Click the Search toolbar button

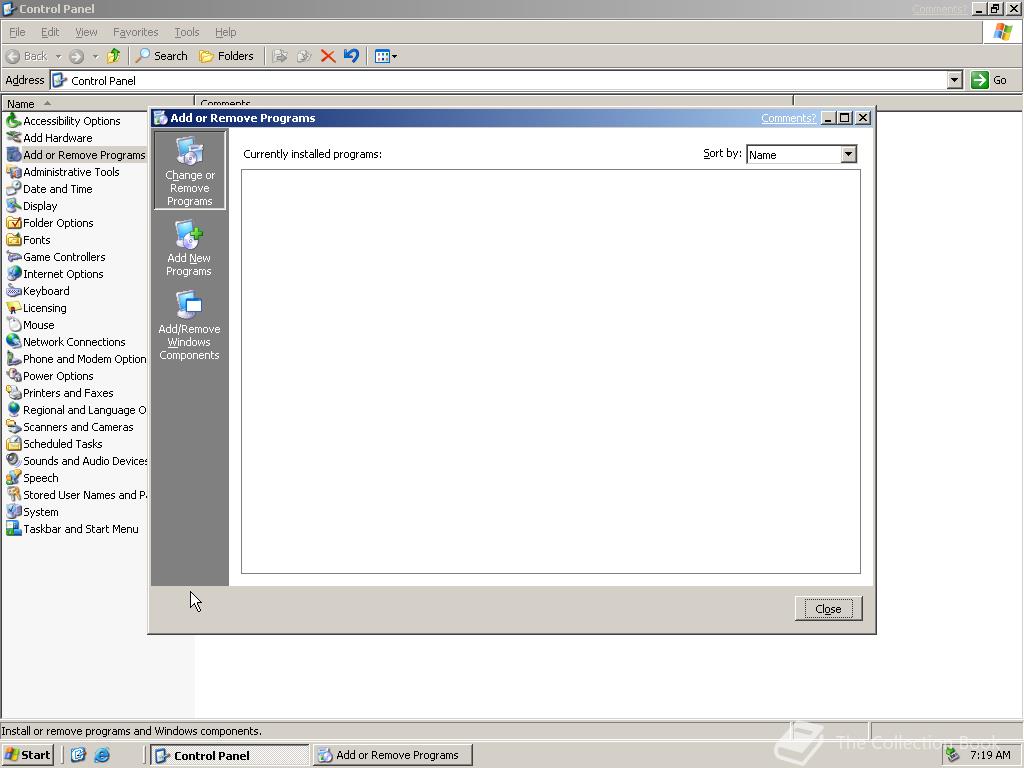(161, 56)
